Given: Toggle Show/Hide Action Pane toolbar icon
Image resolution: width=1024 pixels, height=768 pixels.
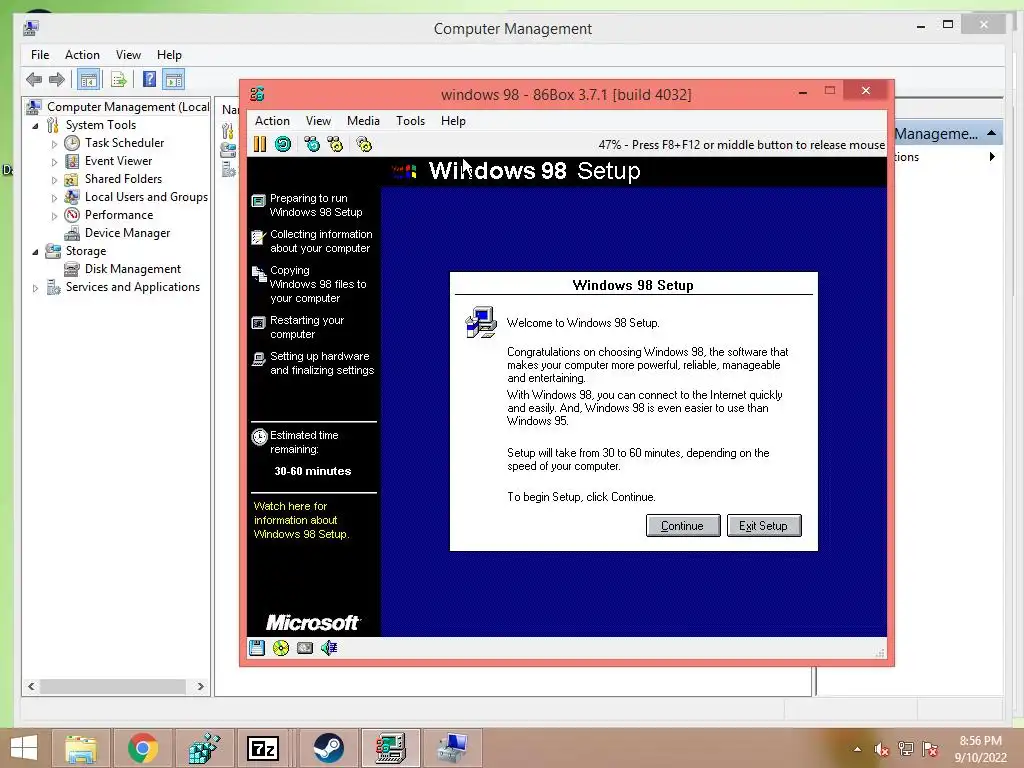Looking at the screenshot, I should [x=174, y=80].
